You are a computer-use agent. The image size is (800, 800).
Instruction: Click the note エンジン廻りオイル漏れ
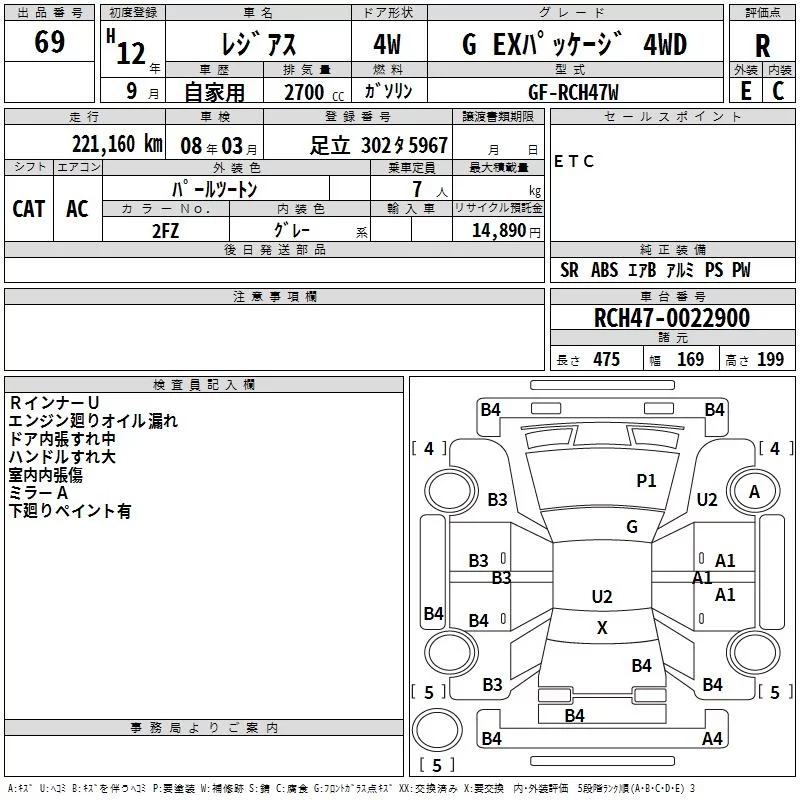tap(93, 420)
